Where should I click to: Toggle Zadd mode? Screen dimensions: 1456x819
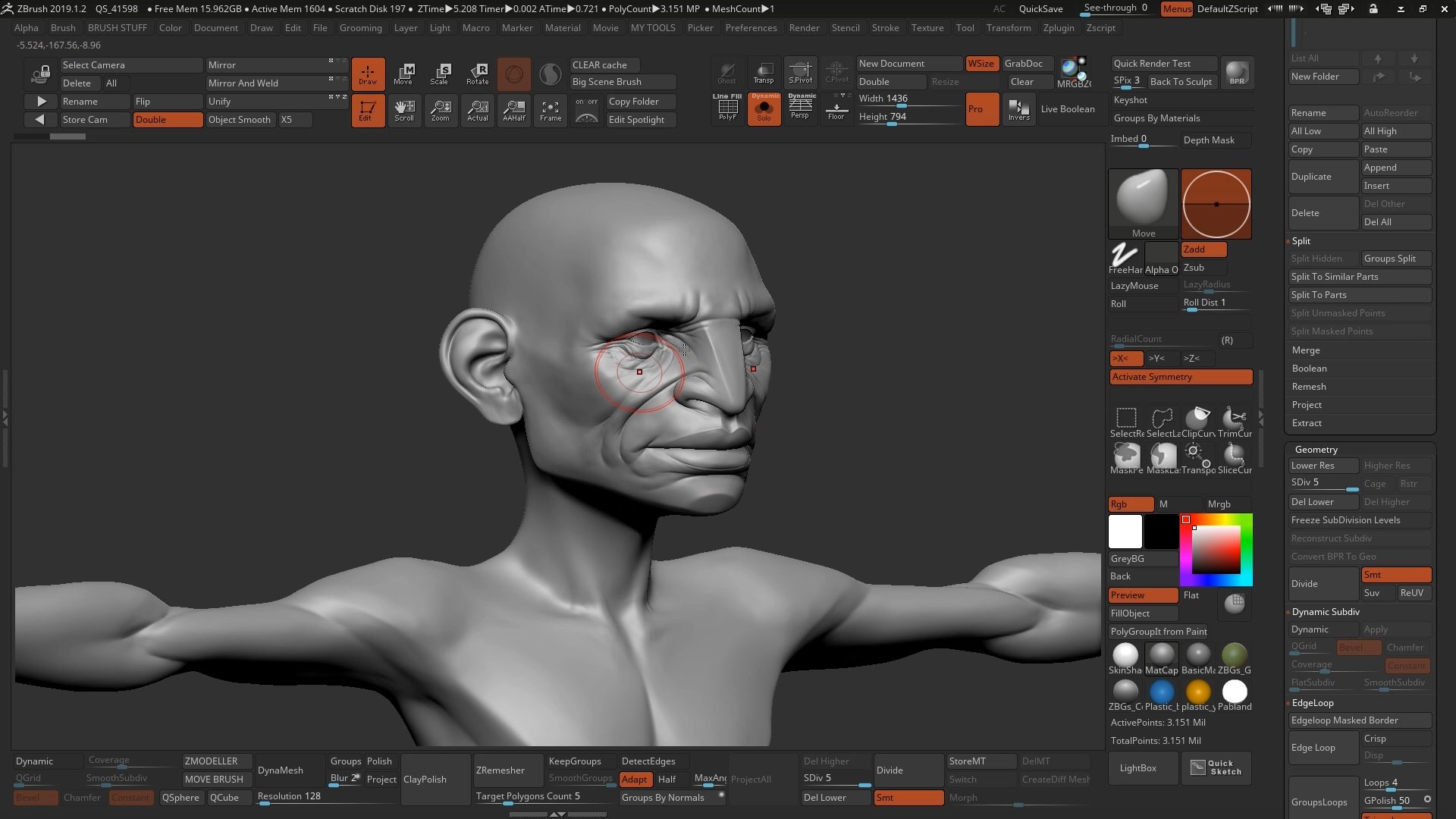1203,249
